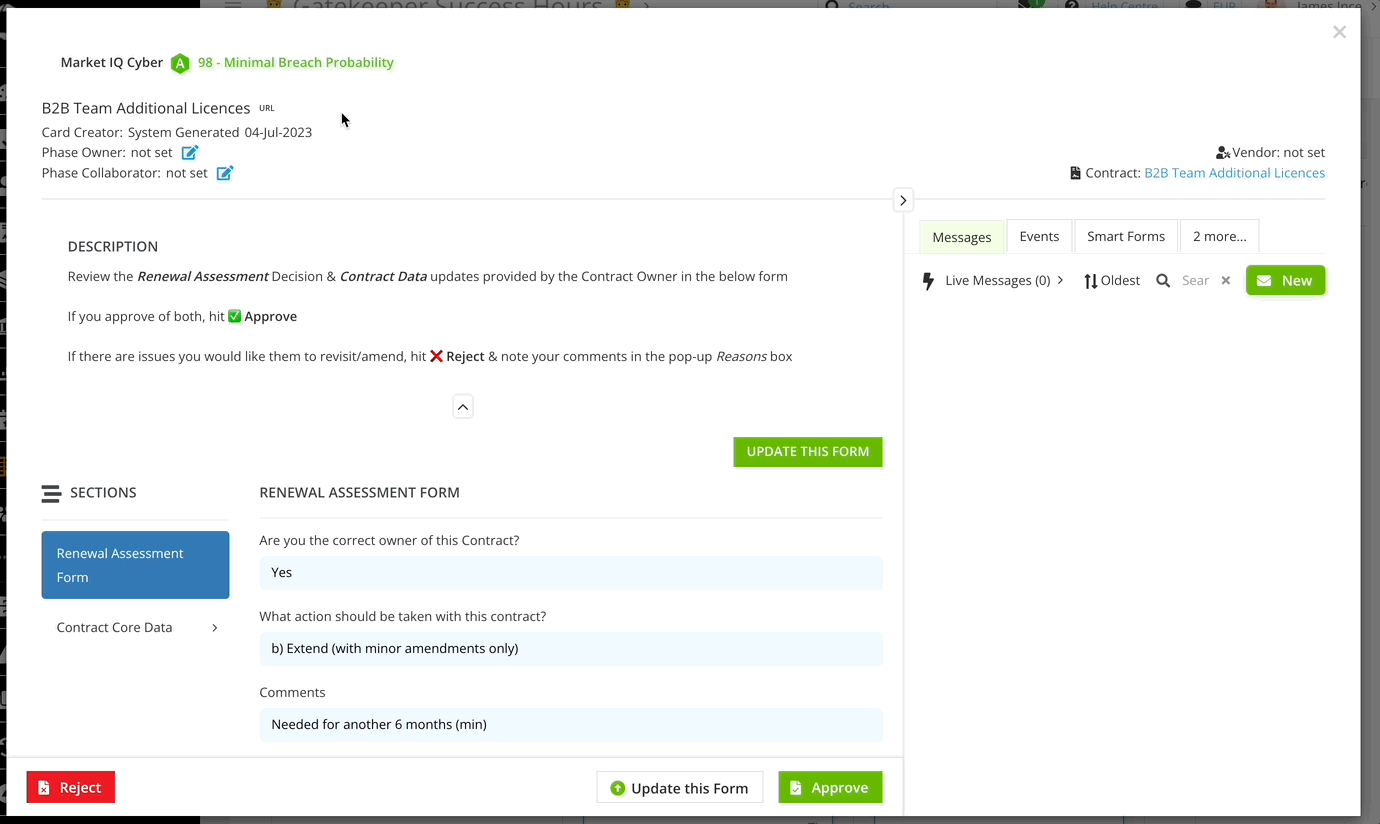Click the Contract Core Data chevron arrow
The height and width of the screenshot is (824, 1380).
215,628
